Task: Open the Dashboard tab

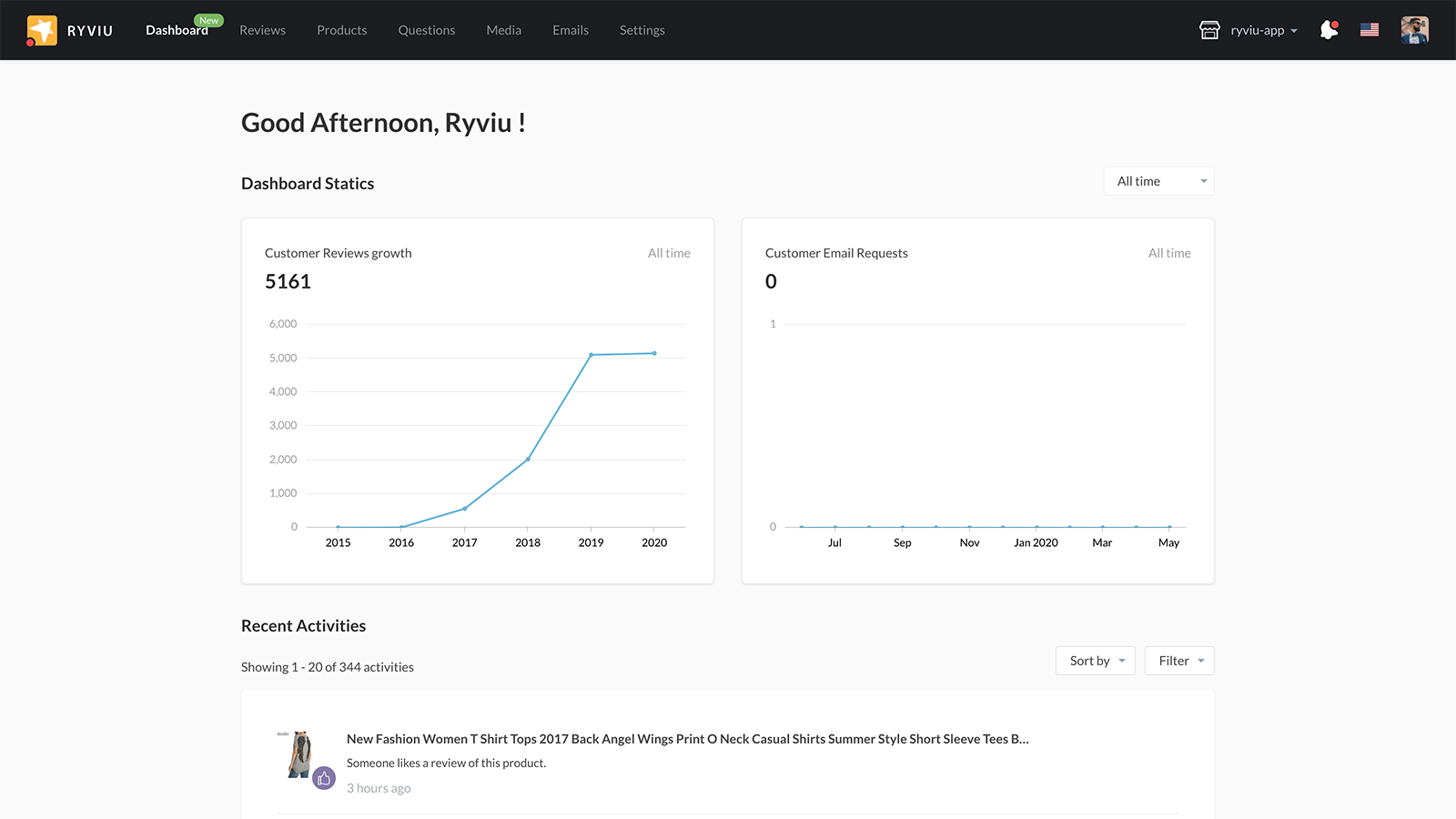Action: point(177,31)
